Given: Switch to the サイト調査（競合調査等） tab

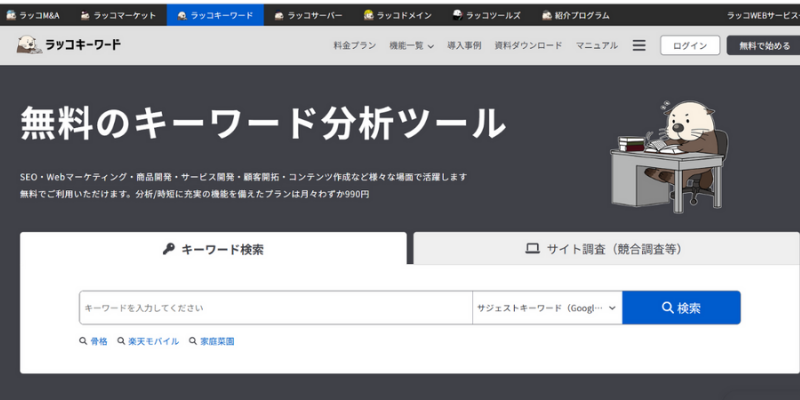Looking at the screenshot, I should pyautogui.click(x=606, y=249).
